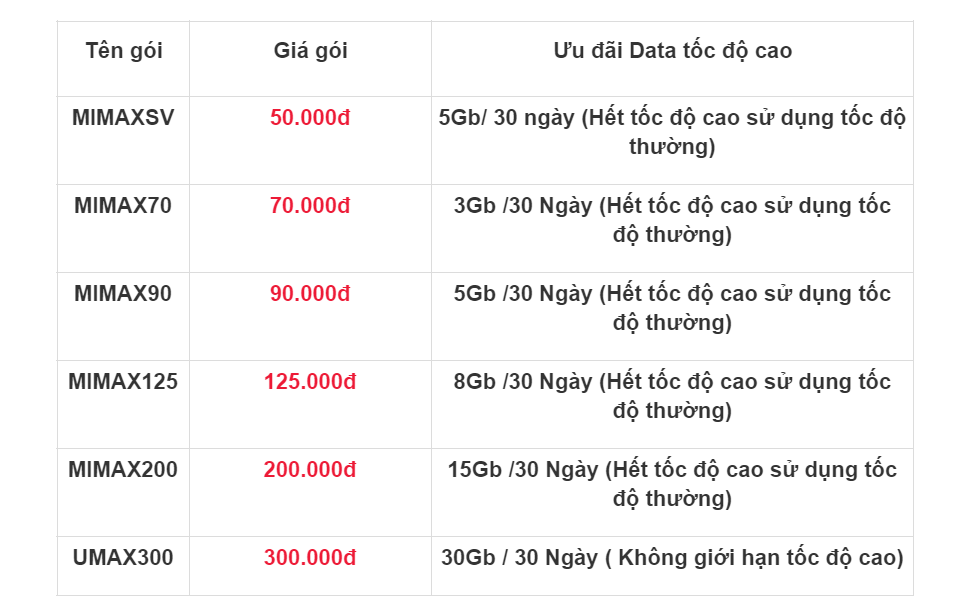Click the 200.000đ price
The width and height of the screenshot is (968, 615).
(310, 470)
